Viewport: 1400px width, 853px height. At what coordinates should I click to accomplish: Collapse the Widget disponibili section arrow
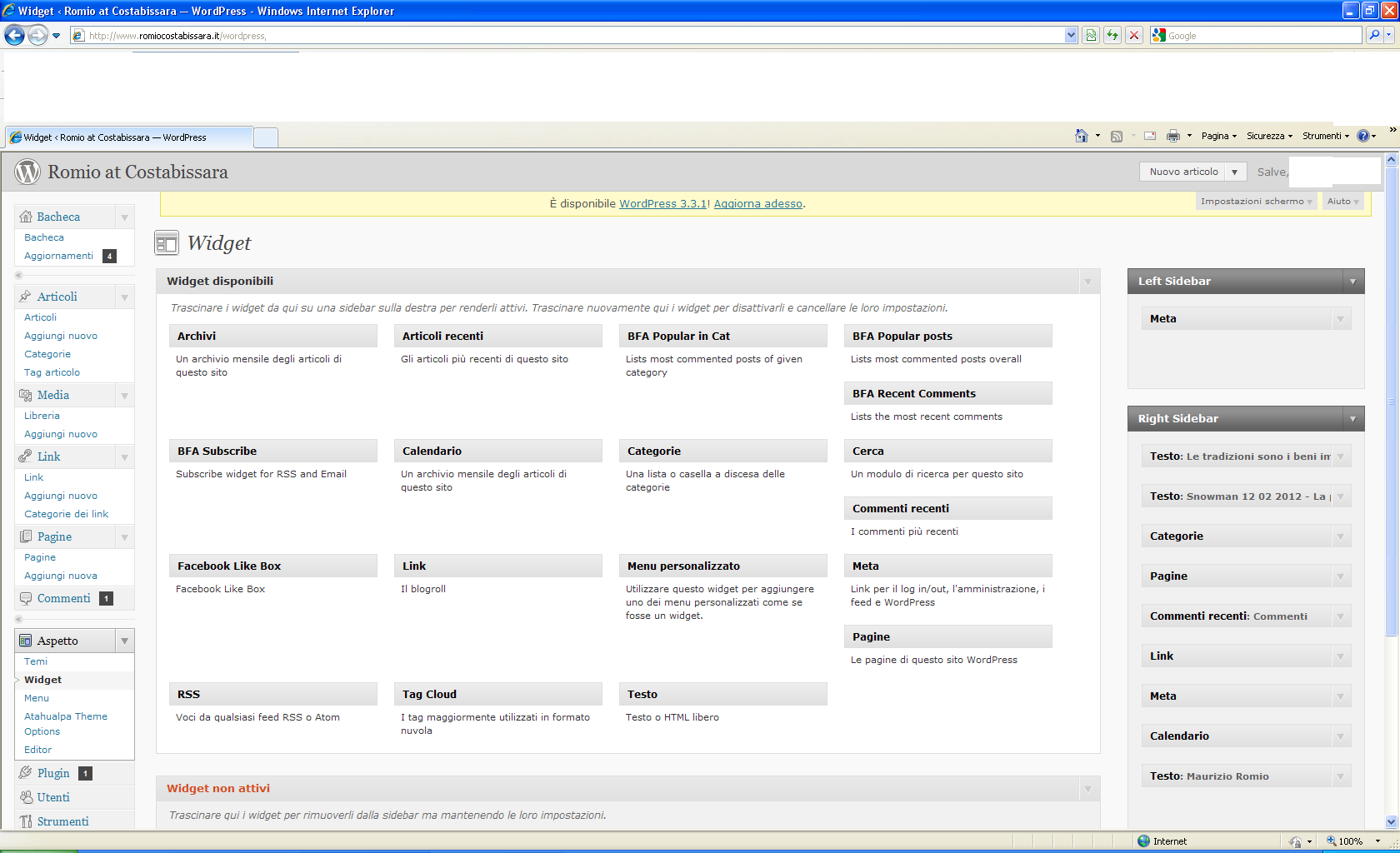[1087, 282]
